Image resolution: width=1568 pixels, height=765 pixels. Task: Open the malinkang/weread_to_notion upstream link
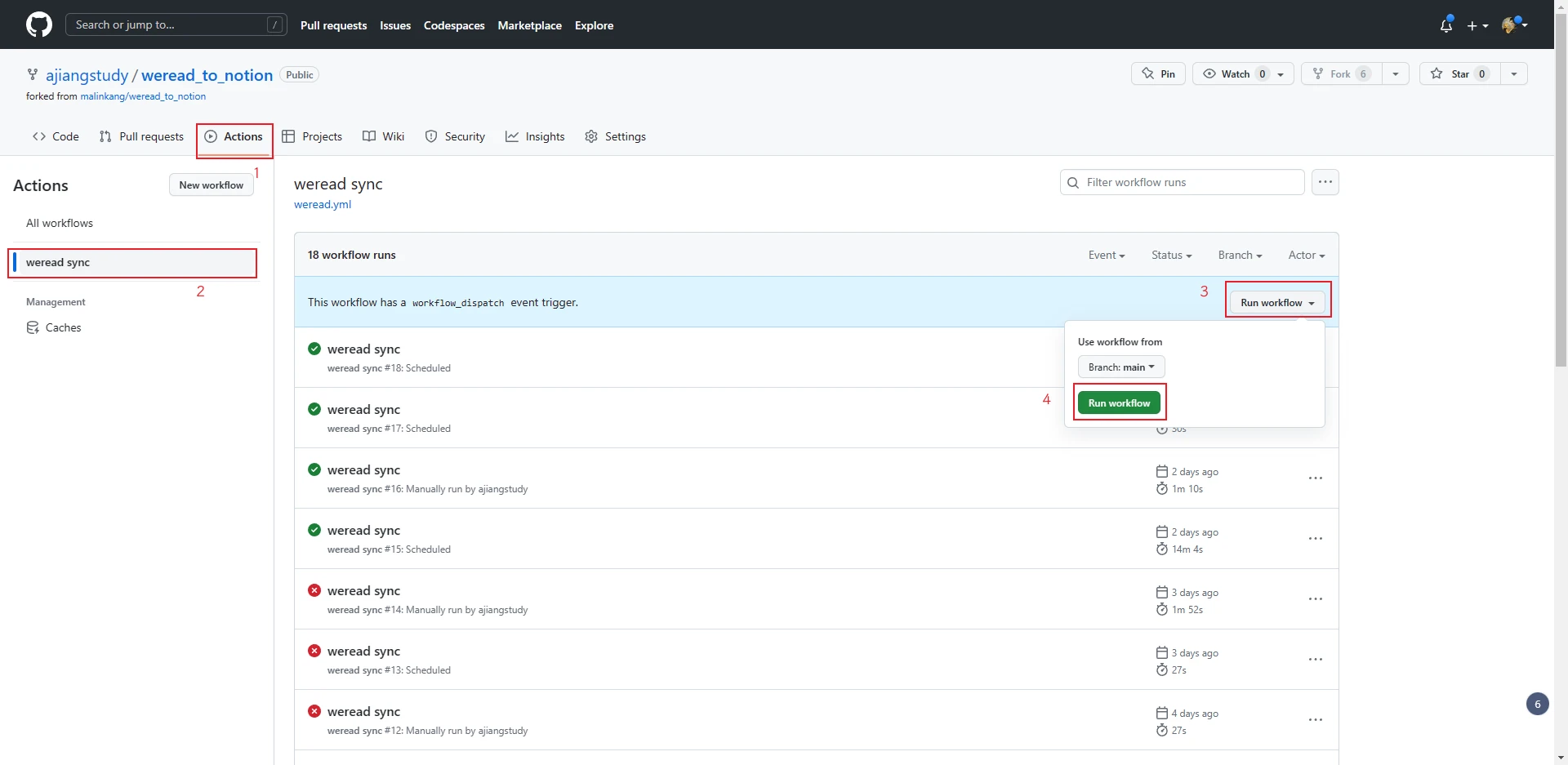143,96
